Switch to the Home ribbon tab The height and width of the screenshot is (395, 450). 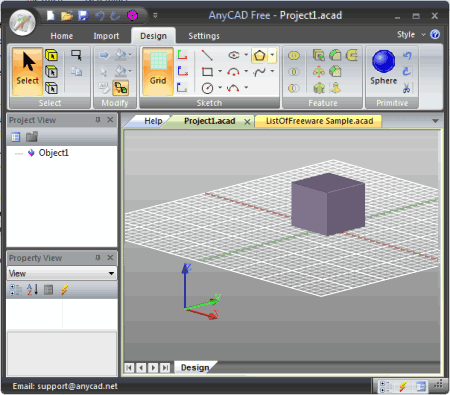[62, 36]
